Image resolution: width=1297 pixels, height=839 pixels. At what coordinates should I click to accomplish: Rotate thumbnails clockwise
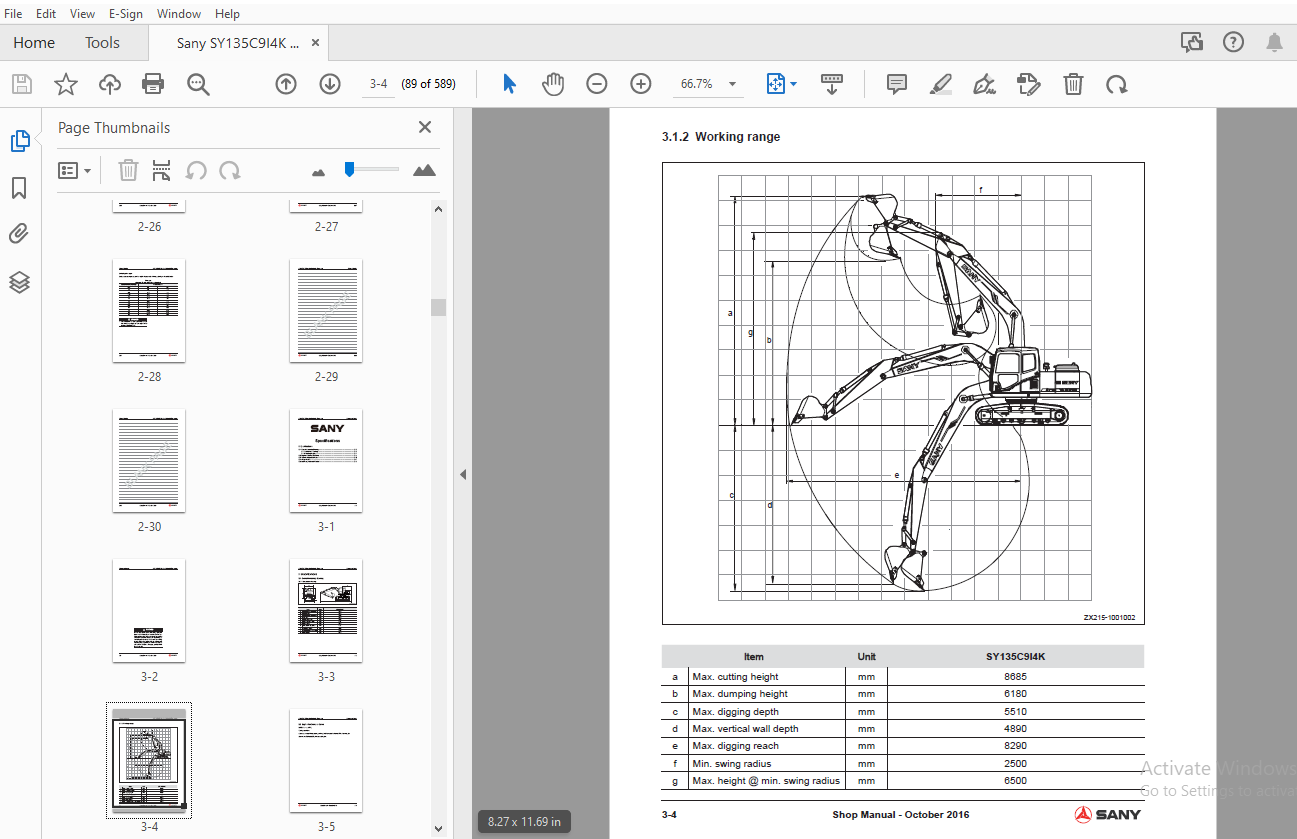(x=230, y=170)
